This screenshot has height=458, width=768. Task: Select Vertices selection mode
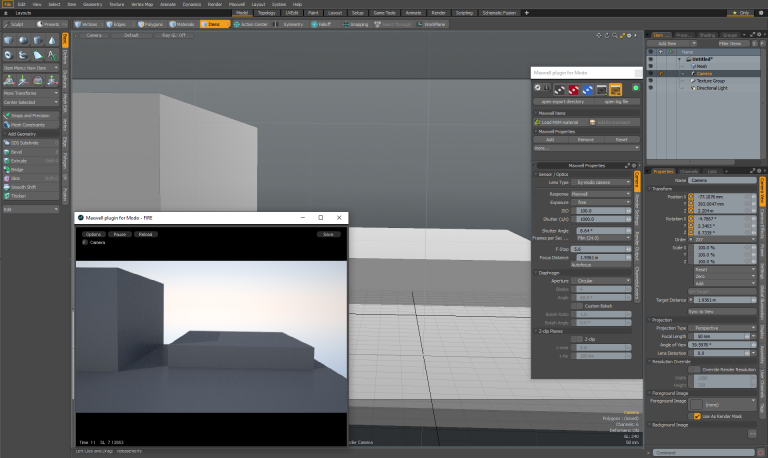point(87,24)
